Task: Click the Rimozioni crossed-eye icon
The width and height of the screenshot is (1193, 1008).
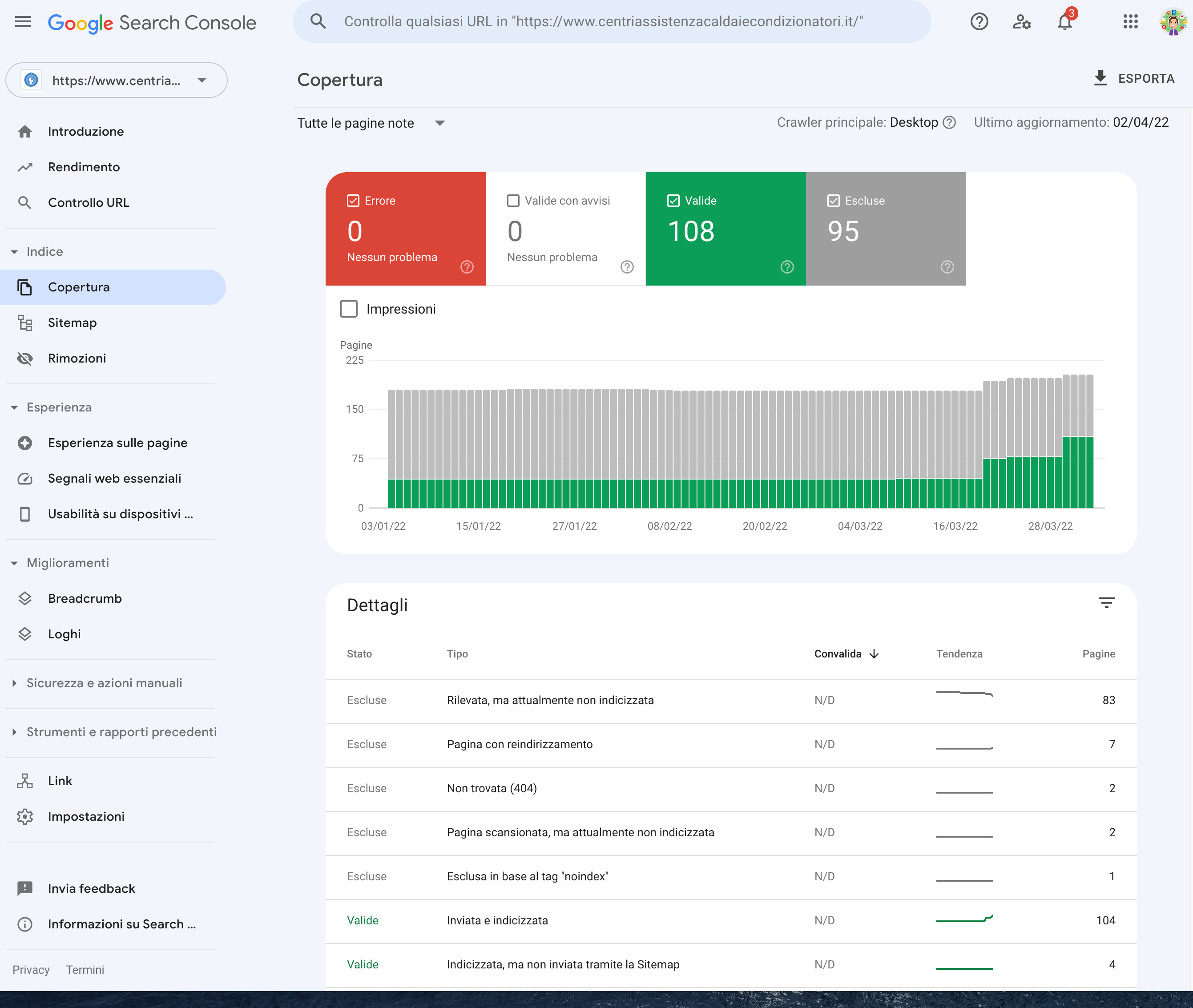Action: coord(24,358)
